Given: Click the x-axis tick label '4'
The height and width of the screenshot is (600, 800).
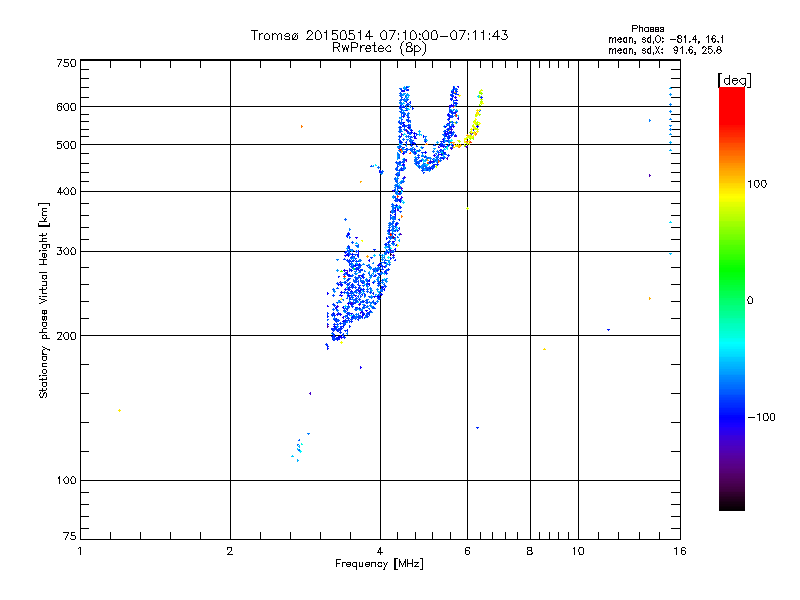Looking at the screenshot, I should pos(380,551).
